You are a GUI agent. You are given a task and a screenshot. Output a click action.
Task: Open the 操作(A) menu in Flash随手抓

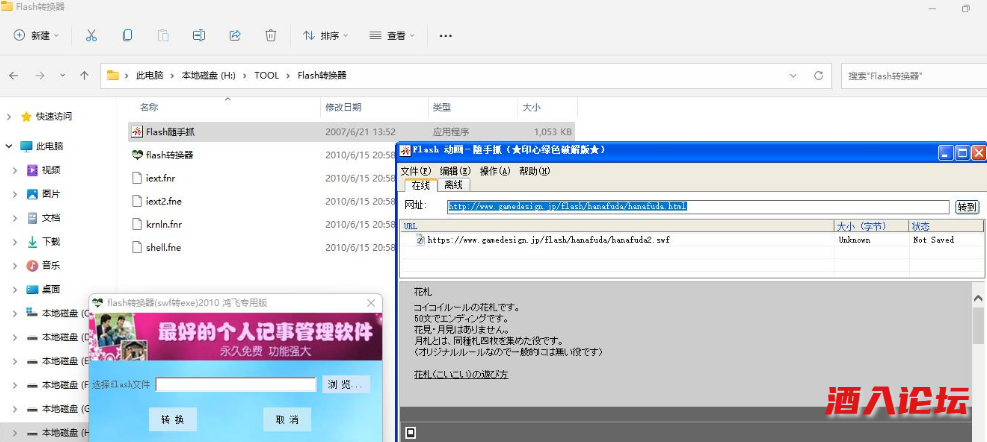click(x=494, y=171)
